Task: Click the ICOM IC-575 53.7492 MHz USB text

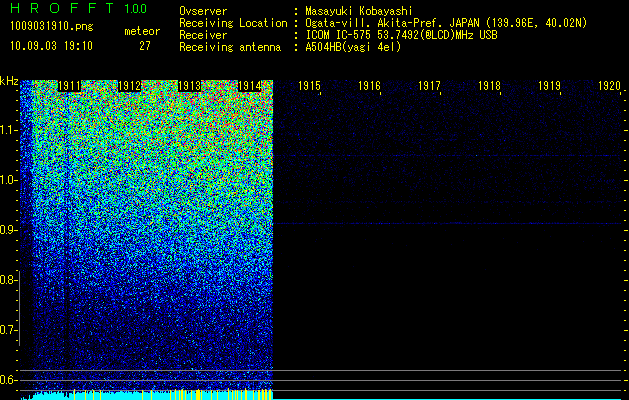Action: (x=401, y=35)
